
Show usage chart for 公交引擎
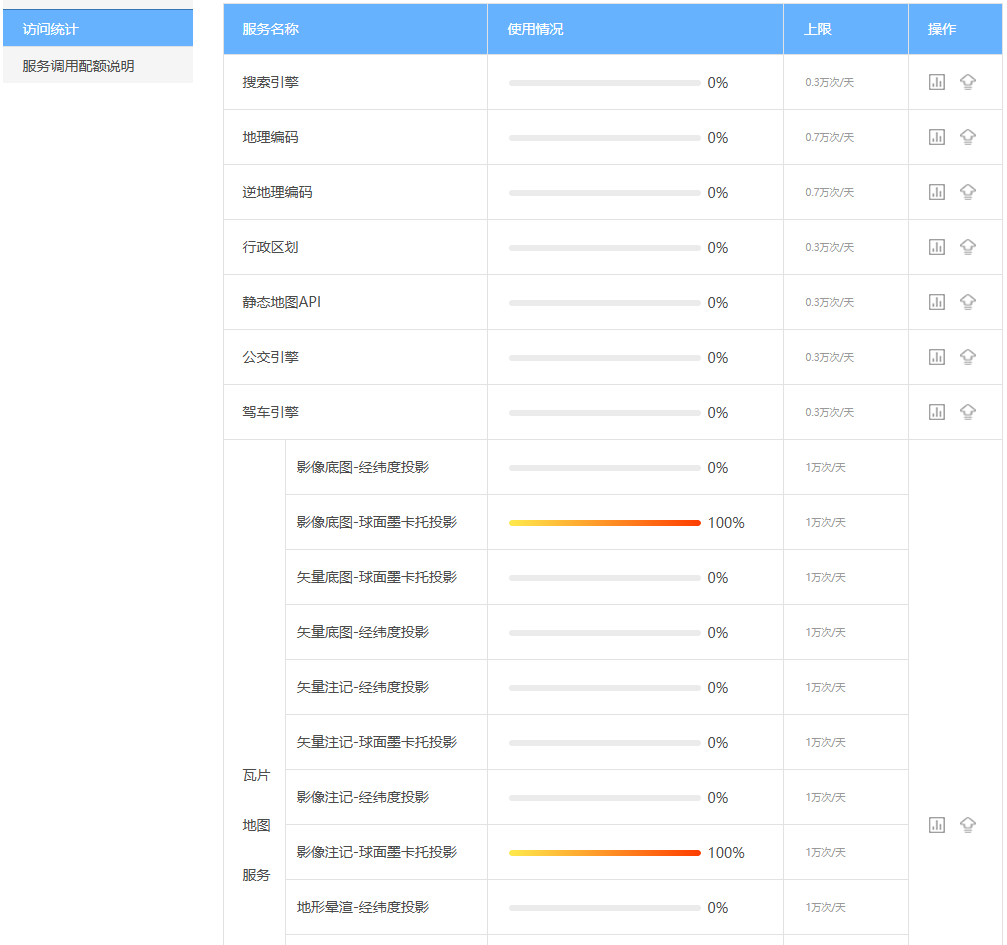pyautogui.click(x=936, y=357)
